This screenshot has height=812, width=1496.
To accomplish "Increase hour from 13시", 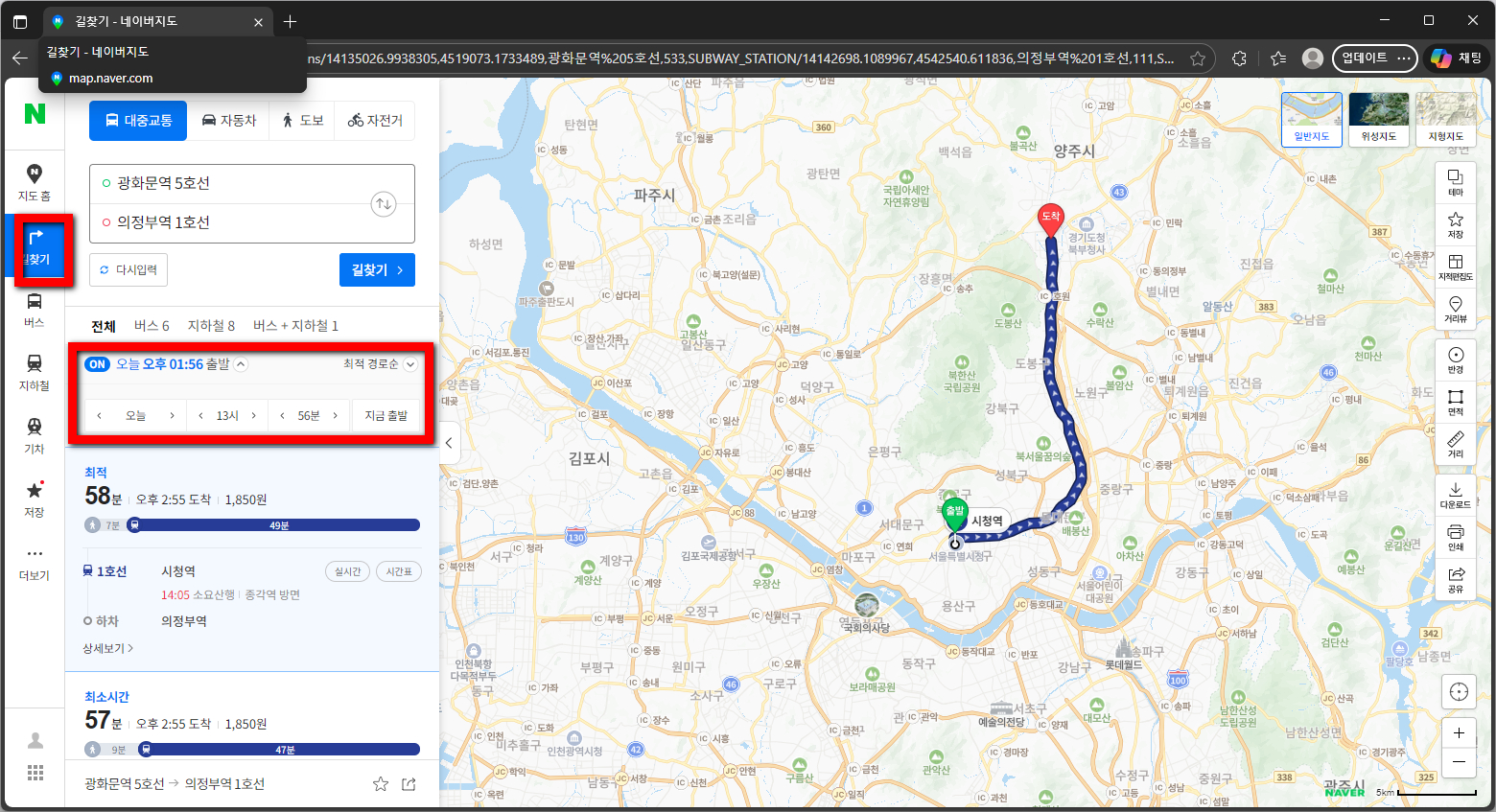I will [253, 416].
